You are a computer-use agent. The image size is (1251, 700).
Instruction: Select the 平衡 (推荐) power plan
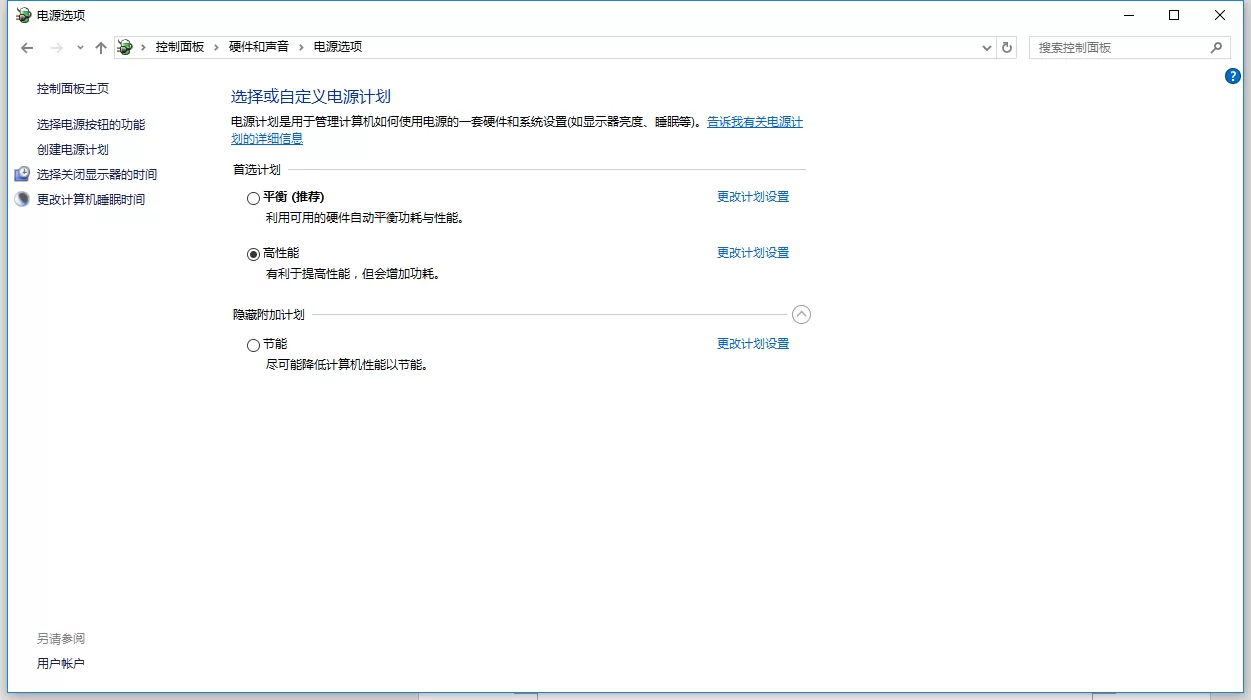point(253,197)
